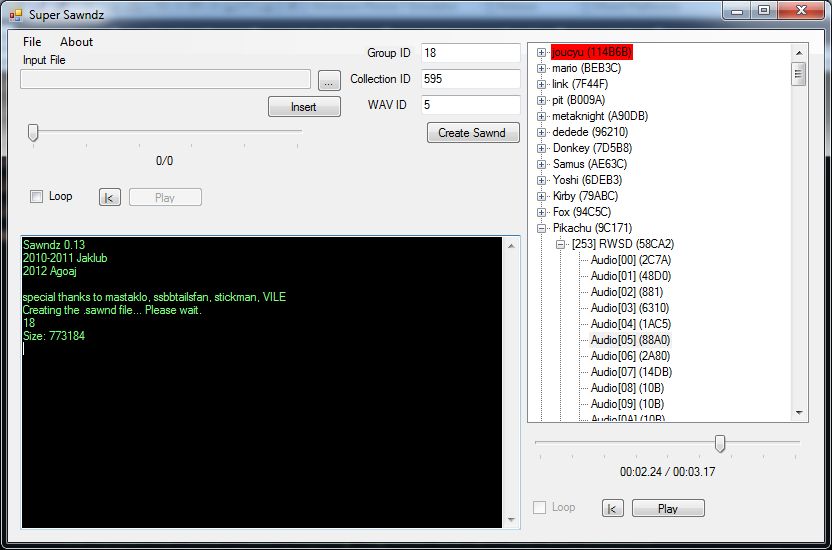832x550 pixels.
Task: Select the metaknight (A90DB) tree item
Action: (600, 116)
